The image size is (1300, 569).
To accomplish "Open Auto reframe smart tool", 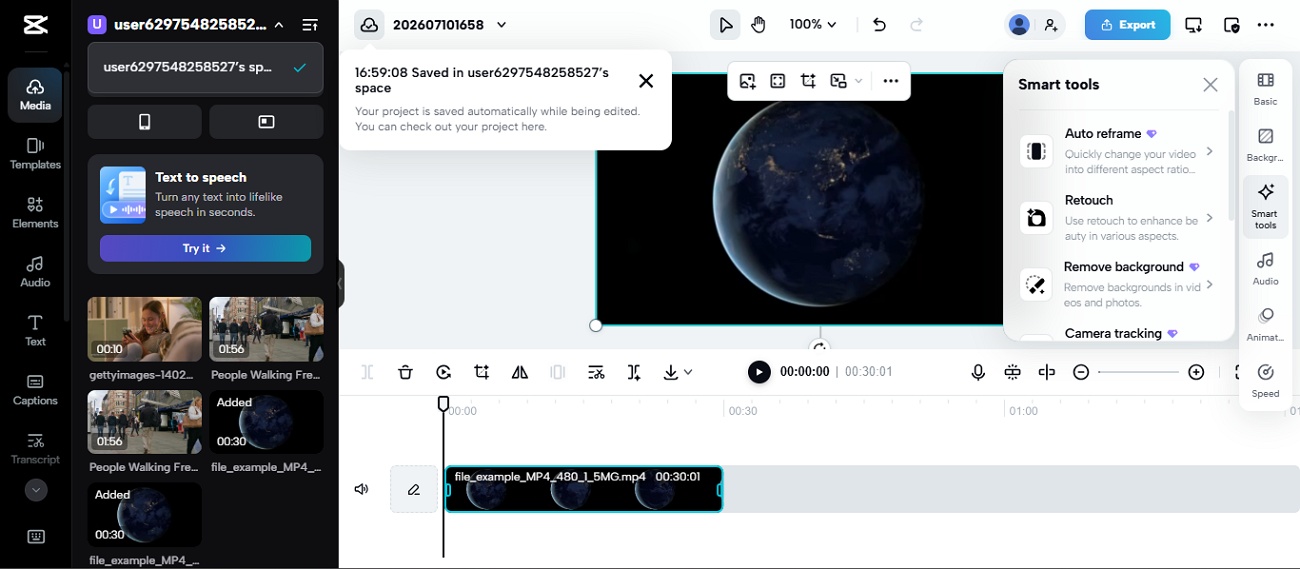I will 1118,151.
